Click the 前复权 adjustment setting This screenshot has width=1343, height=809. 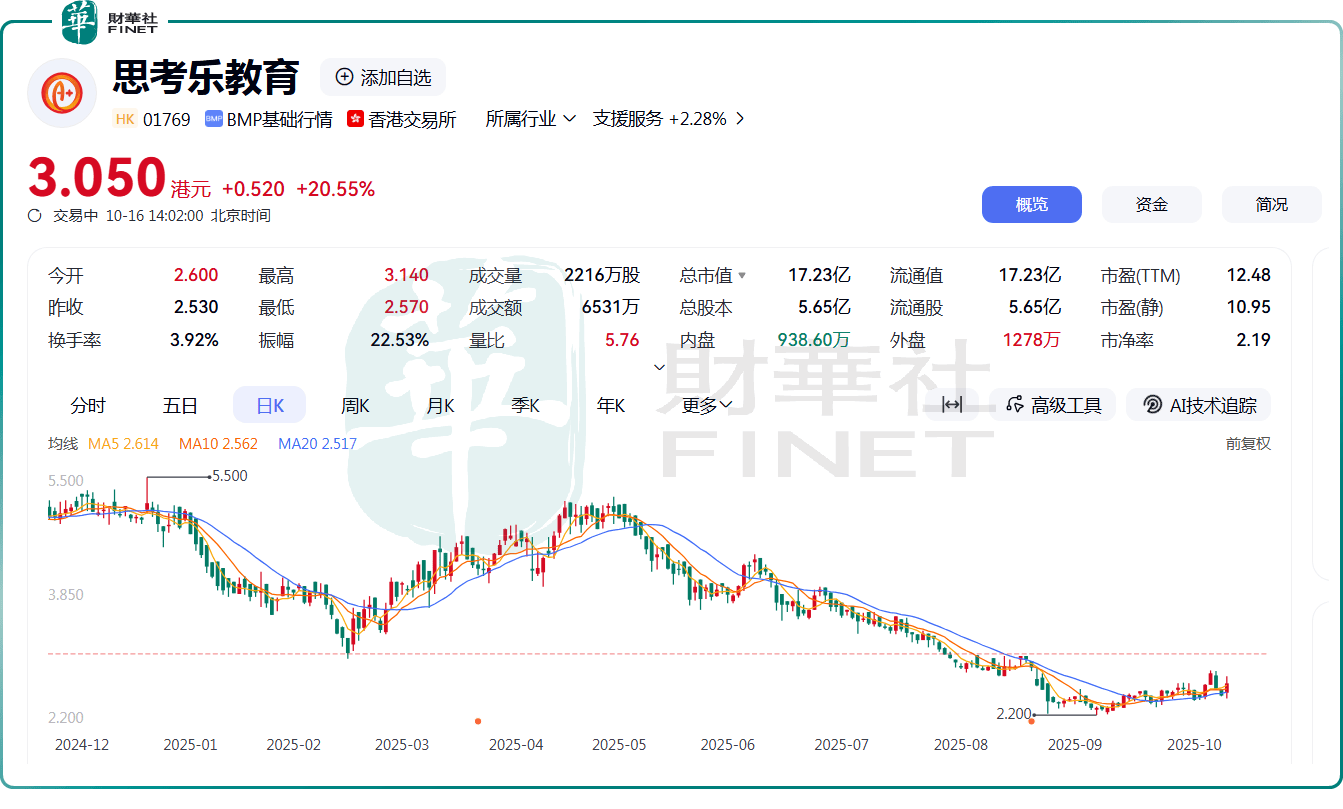(x=1248, y=443)
